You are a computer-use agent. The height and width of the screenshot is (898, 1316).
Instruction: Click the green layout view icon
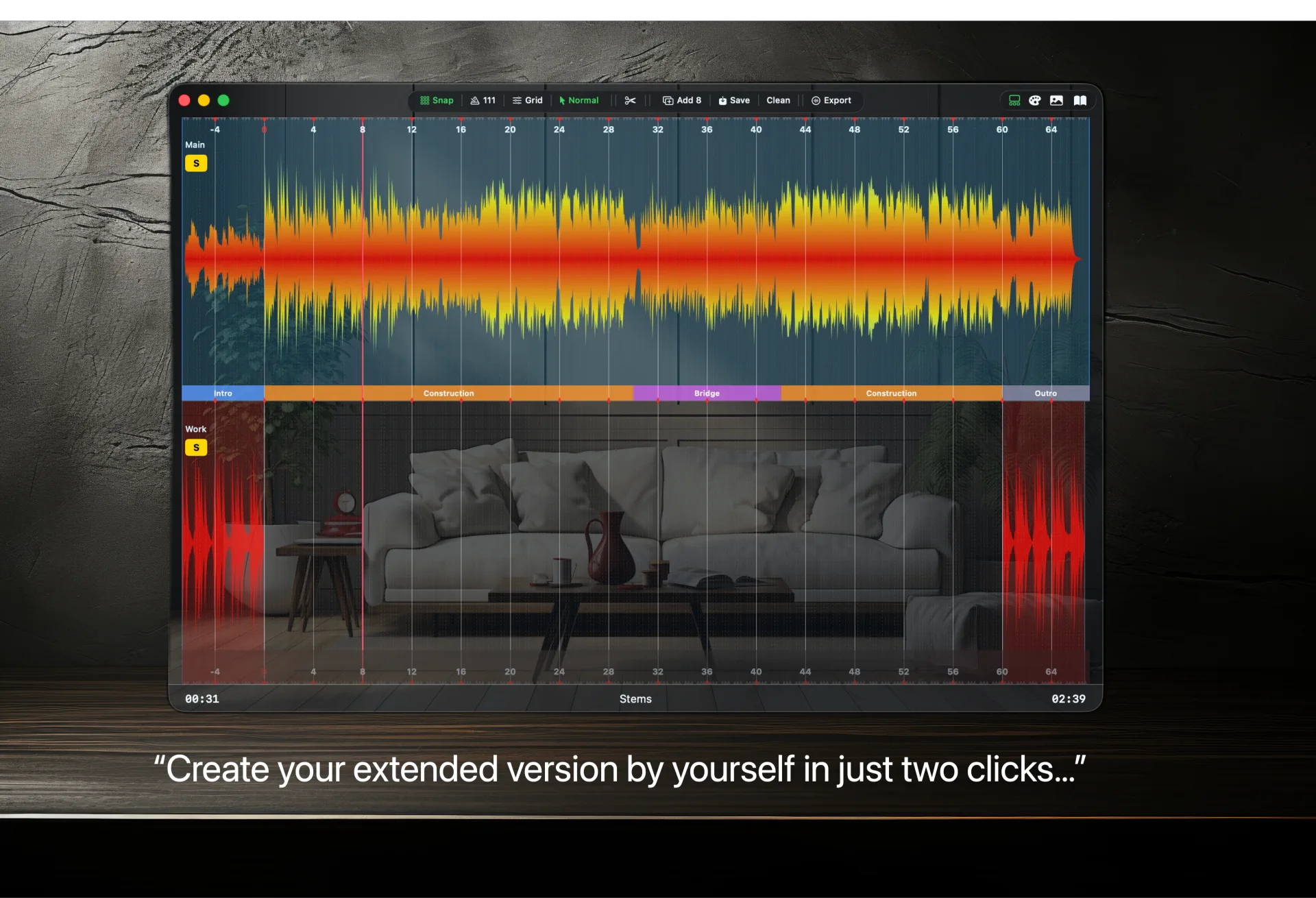click(1014, 100)
